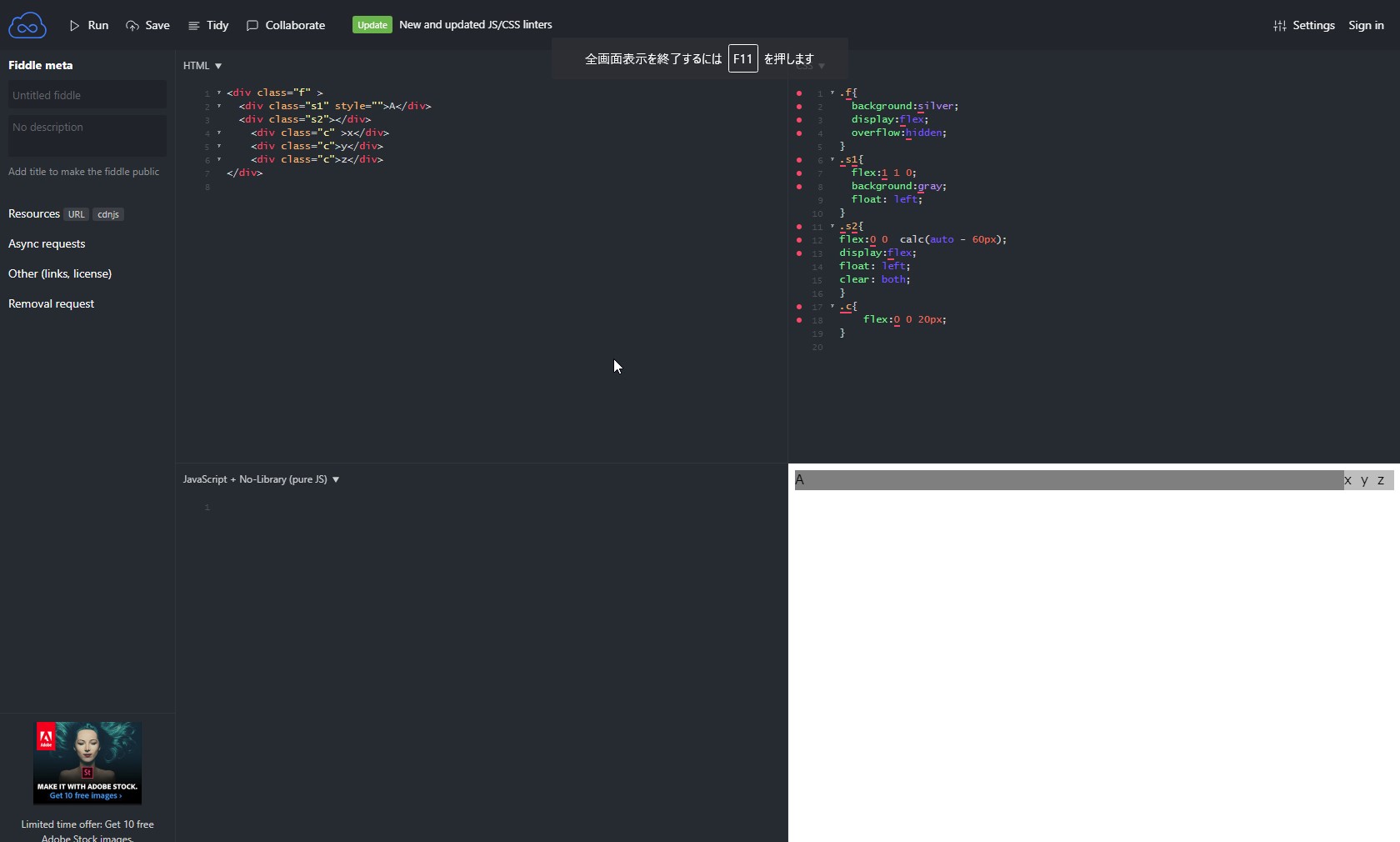Collapse HTML line 6 fold arrow

(219, 159)
